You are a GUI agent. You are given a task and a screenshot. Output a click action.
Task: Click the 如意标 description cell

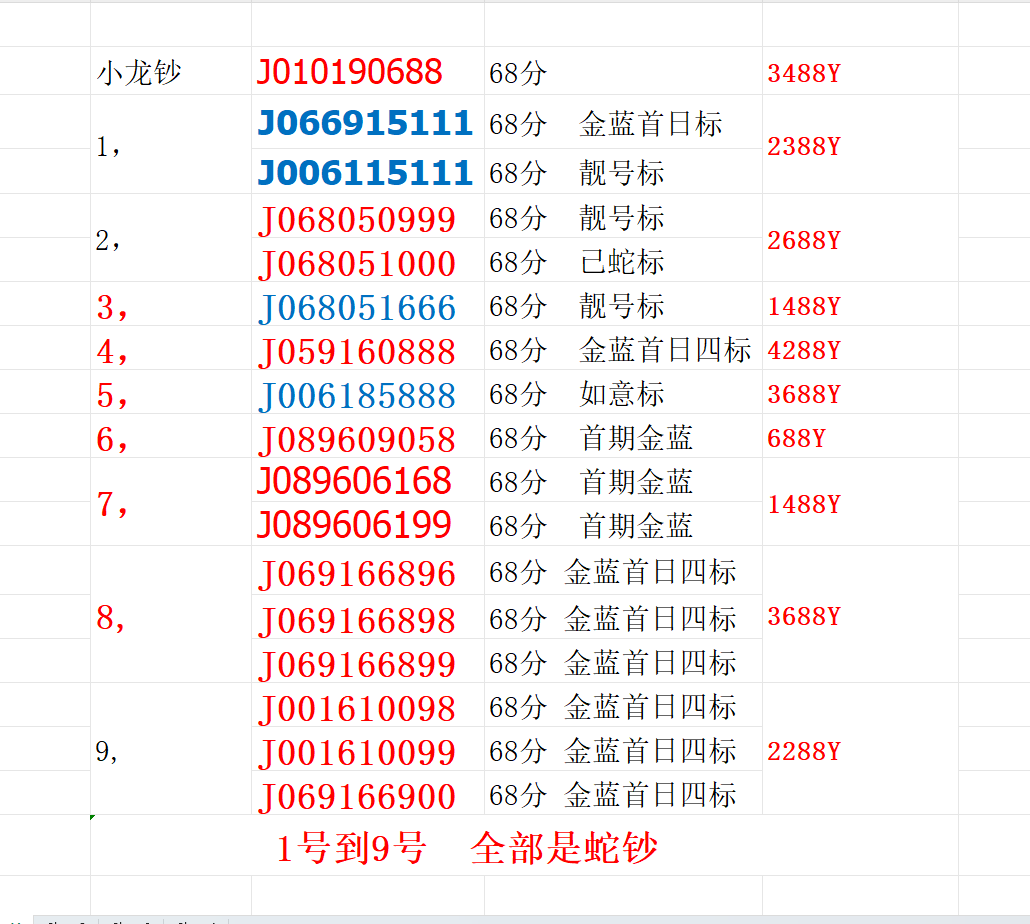(622, 394)
